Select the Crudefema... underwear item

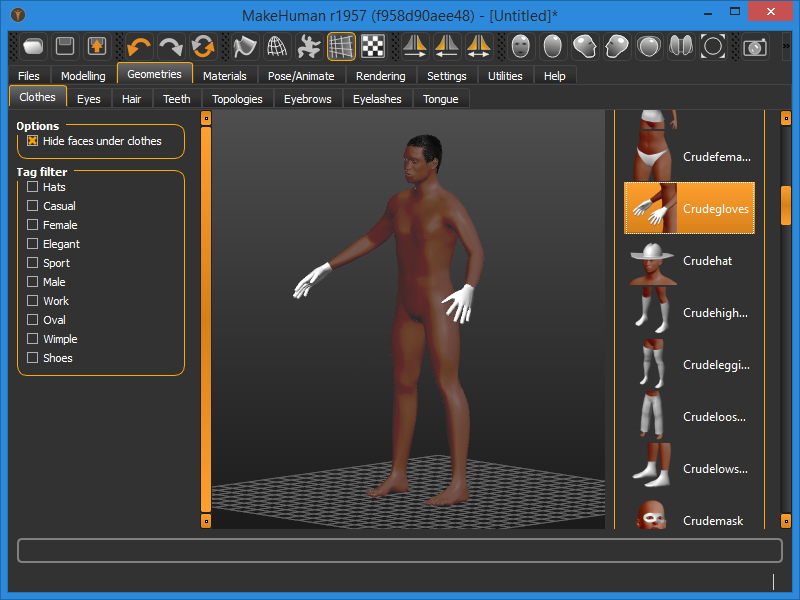click(x=689, y=156)
